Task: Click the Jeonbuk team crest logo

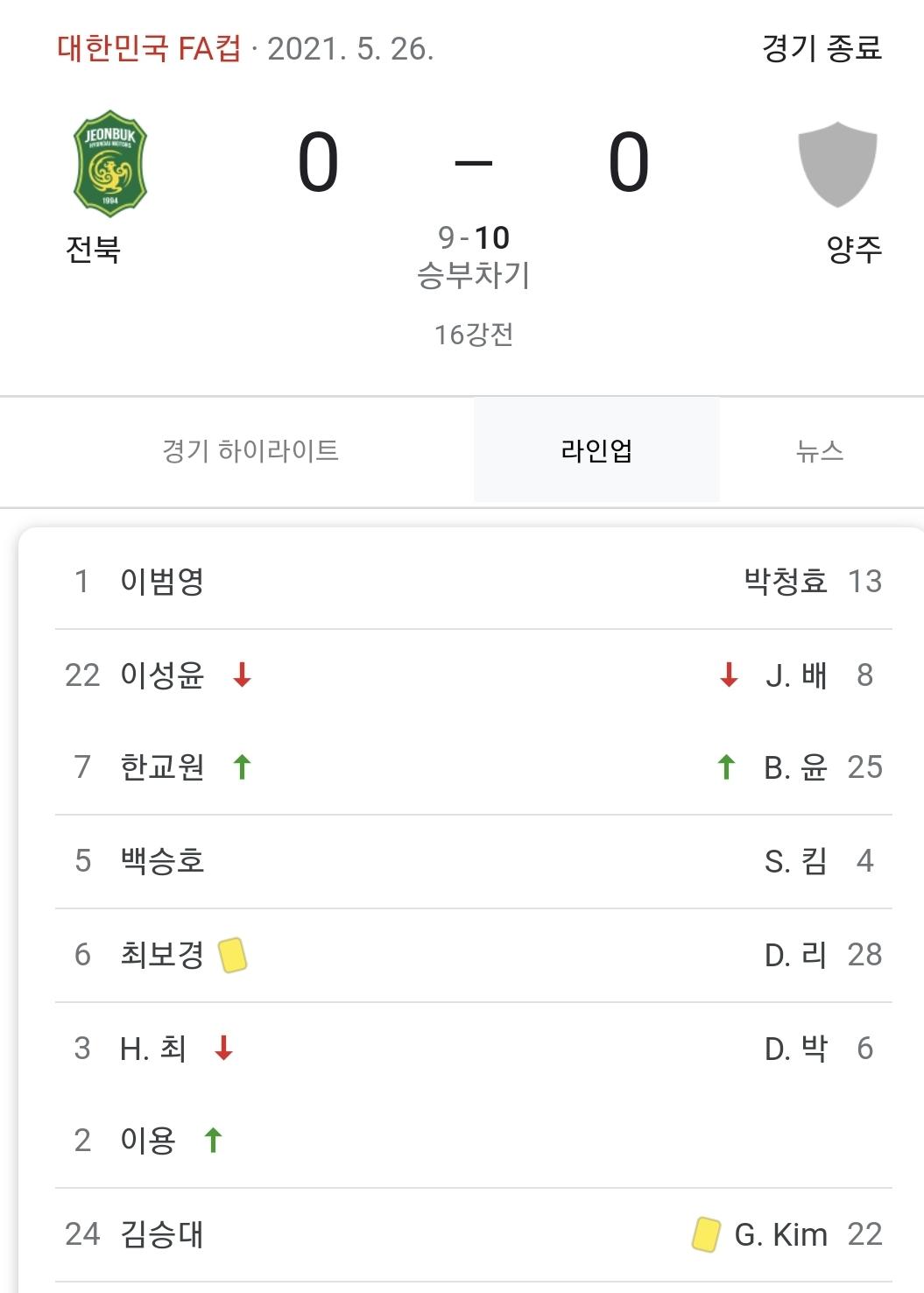Action: tap(110, 163)
